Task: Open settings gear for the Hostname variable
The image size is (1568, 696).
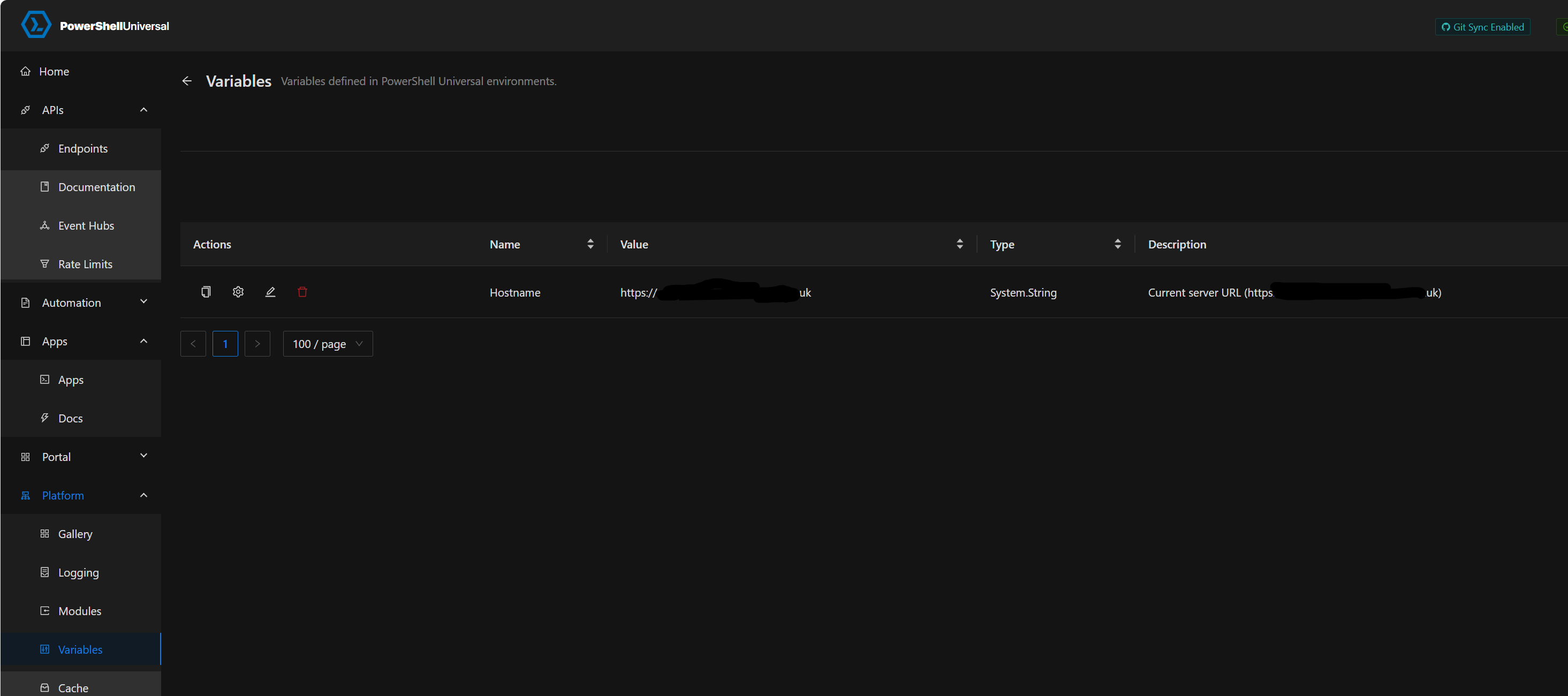Action: coord(238,292)
